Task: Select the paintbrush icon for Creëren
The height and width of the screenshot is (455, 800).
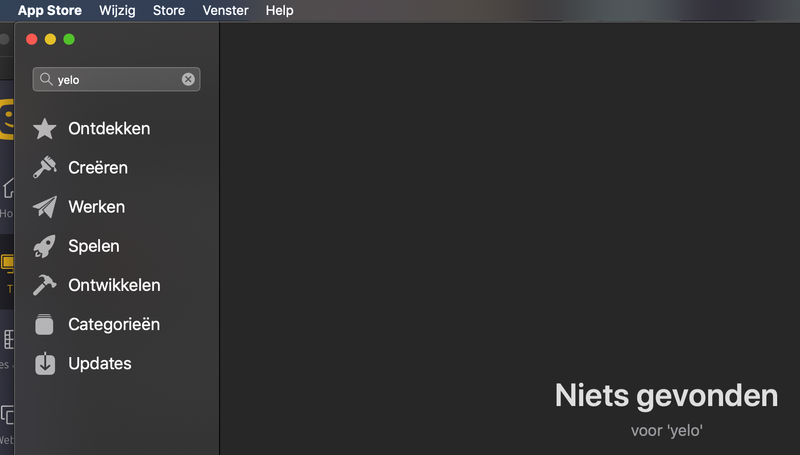Action: 44,168
